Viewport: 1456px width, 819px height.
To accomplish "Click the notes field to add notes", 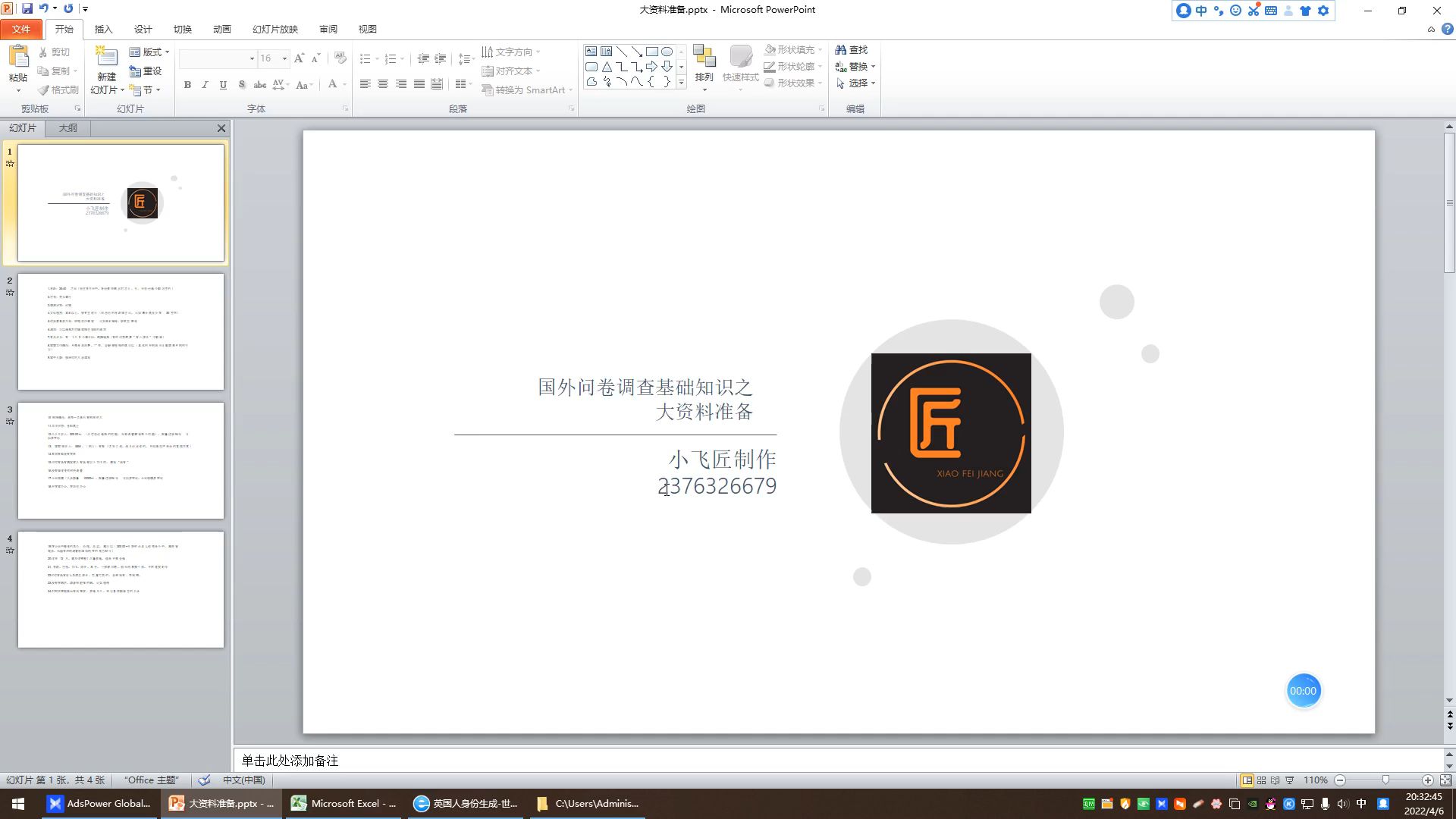I will pos(838,761).
